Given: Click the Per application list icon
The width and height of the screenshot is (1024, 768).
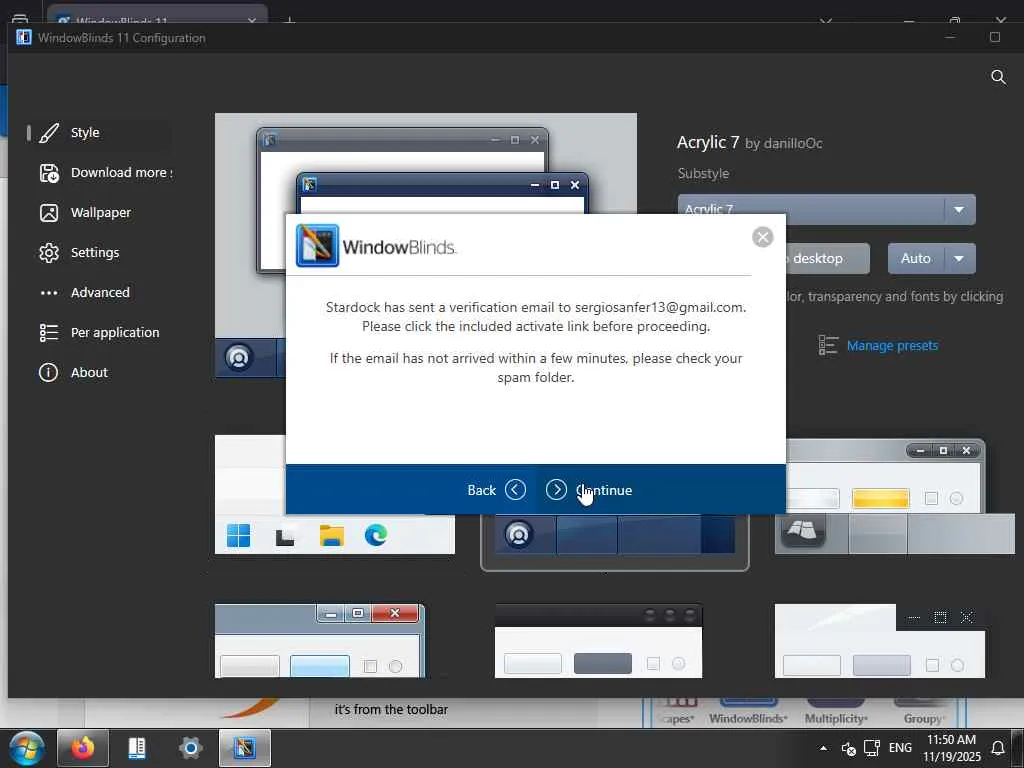Looking at the screenshot, I should point(49,332).
